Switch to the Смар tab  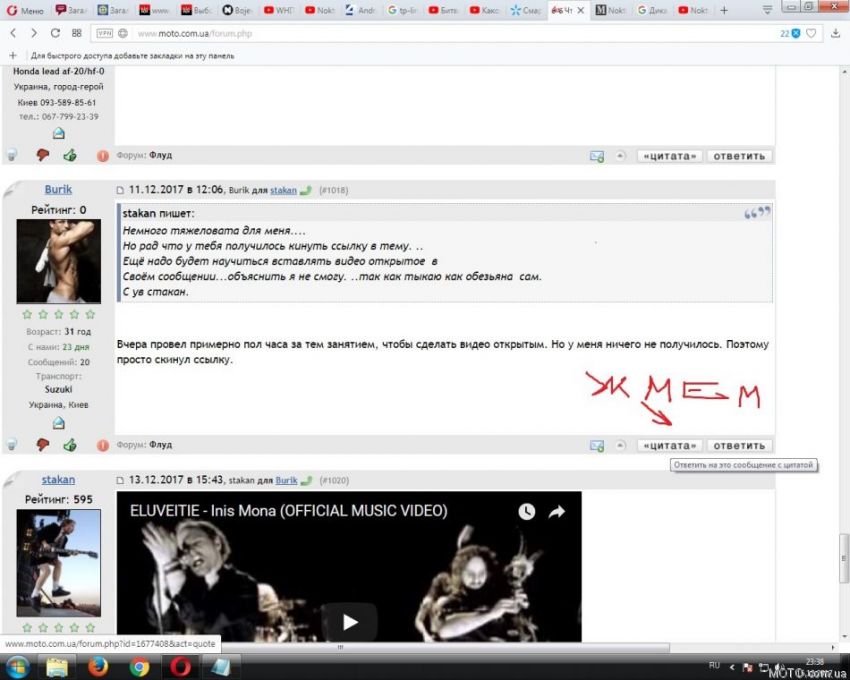coord(525,10)
